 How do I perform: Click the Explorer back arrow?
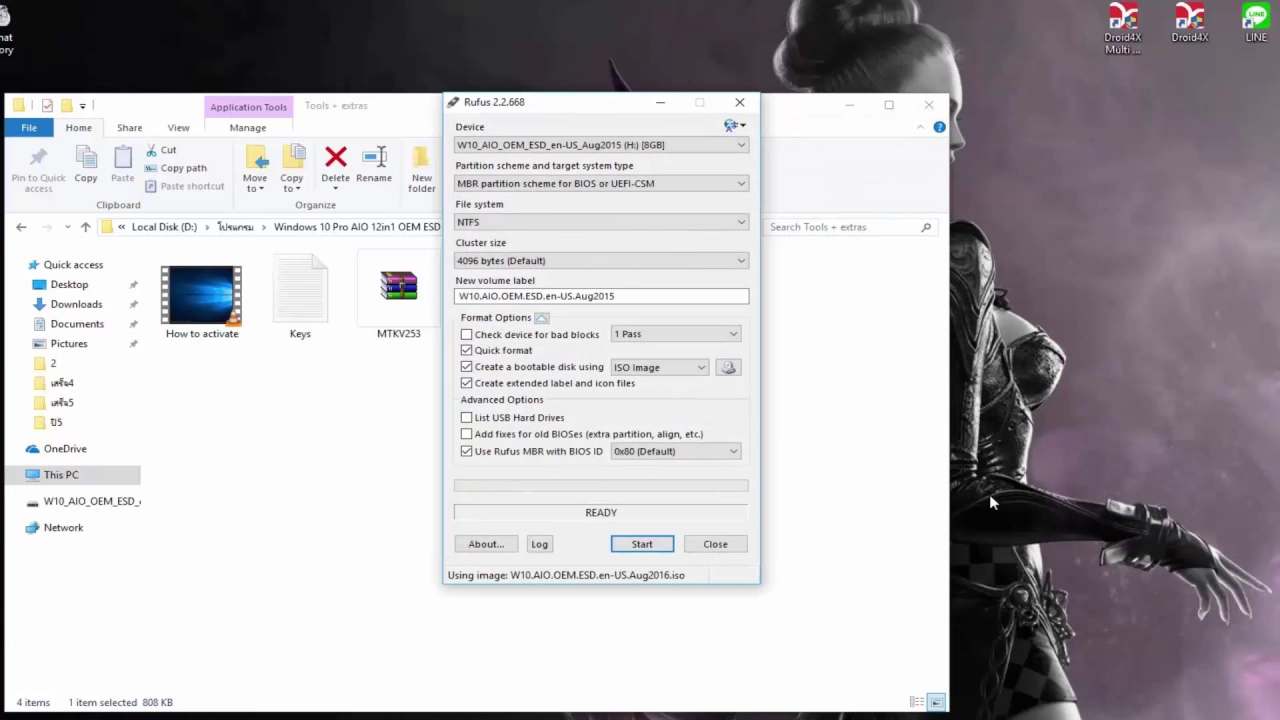point(21,227)
